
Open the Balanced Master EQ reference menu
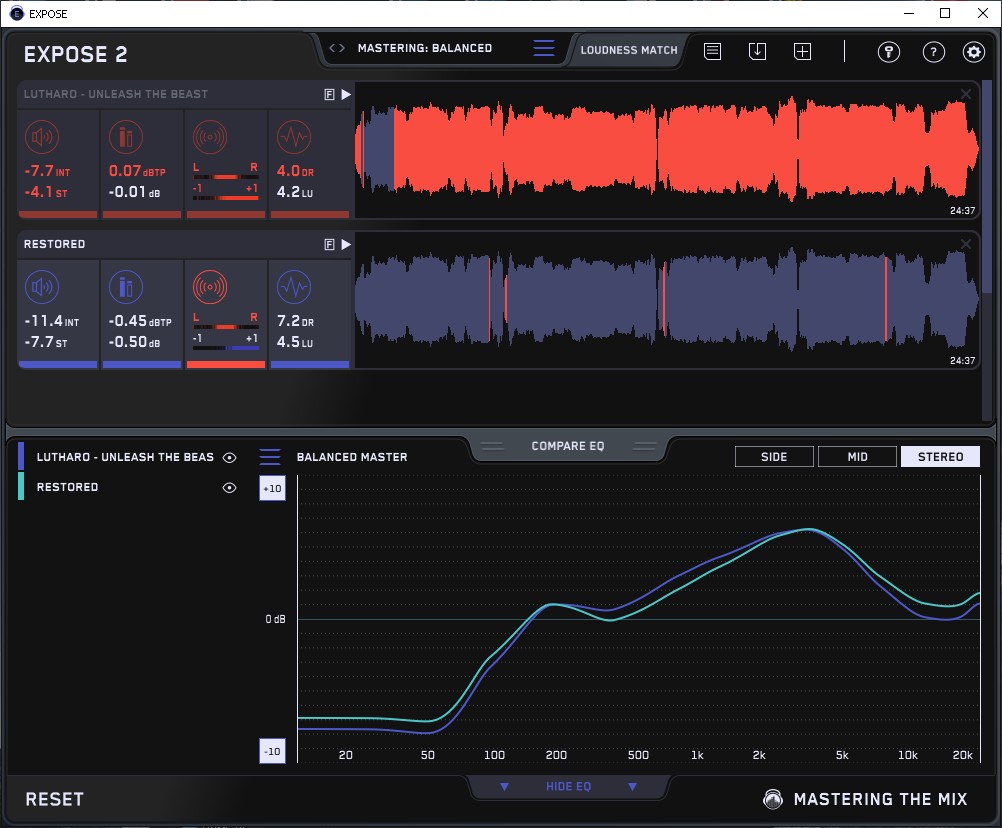270,457
